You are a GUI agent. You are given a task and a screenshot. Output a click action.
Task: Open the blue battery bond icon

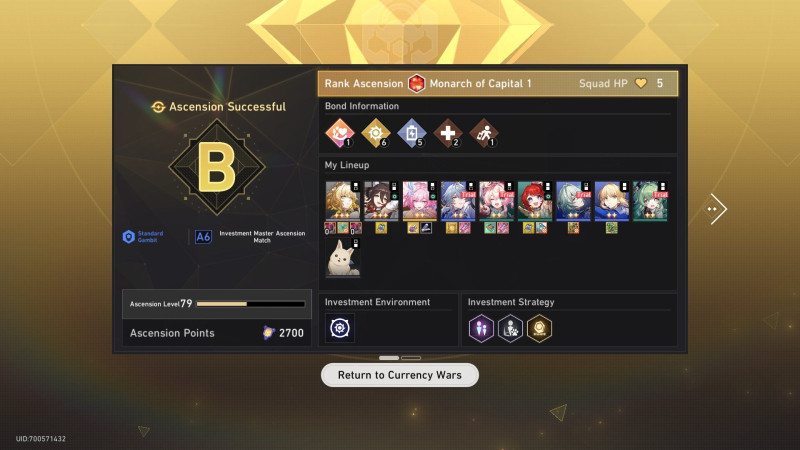point(412,133)
